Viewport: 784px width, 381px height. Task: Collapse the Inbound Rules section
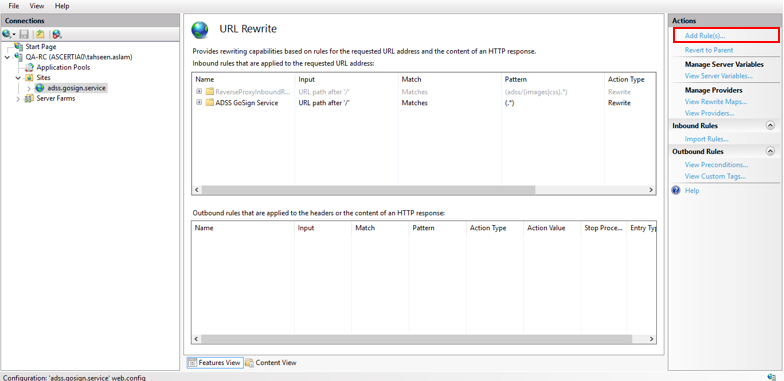point(770,126)
